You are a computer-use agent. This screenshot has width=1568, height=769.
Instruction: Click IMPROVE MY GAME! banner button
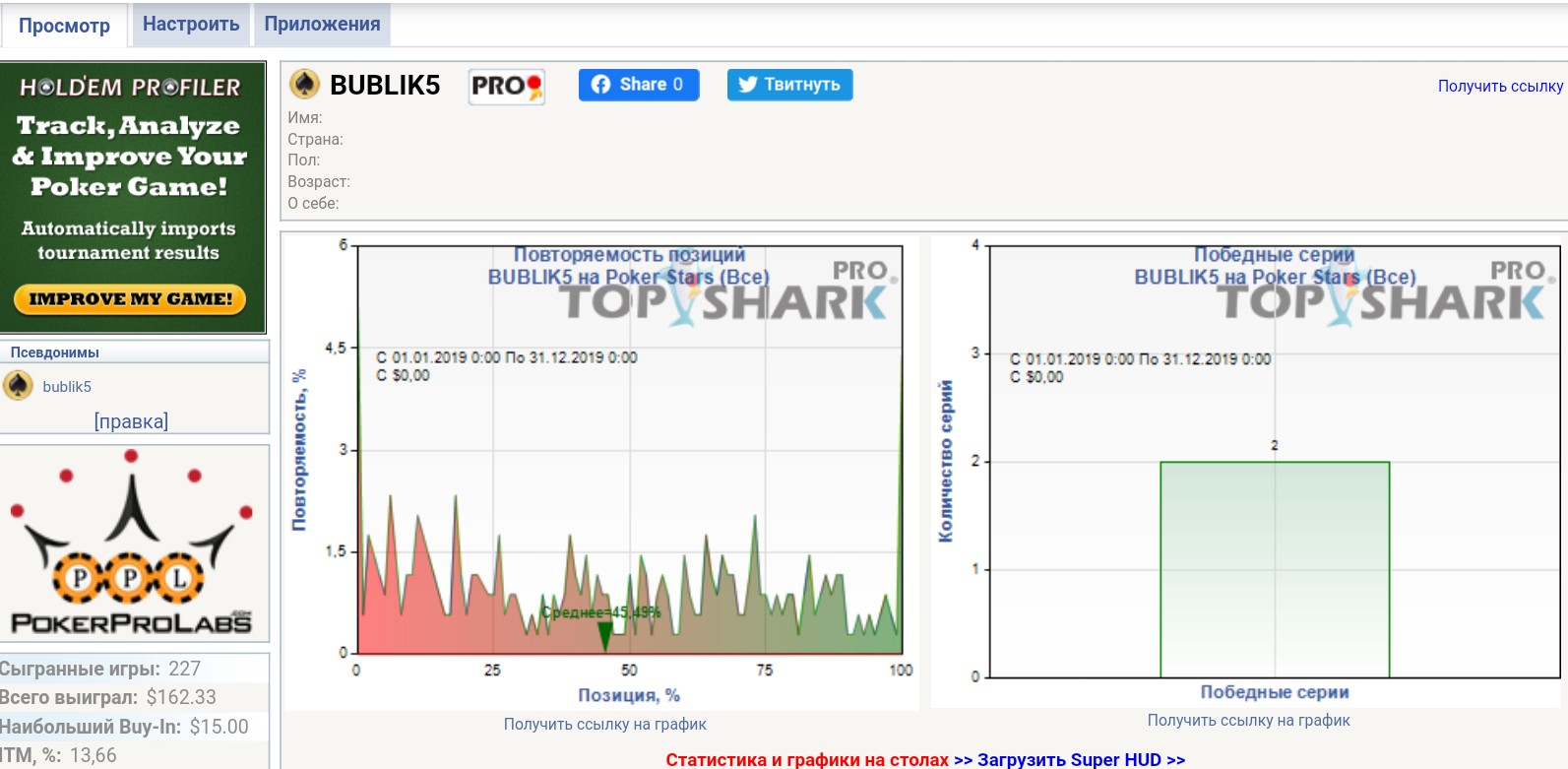pyautogui.click(x=130, y=299)
